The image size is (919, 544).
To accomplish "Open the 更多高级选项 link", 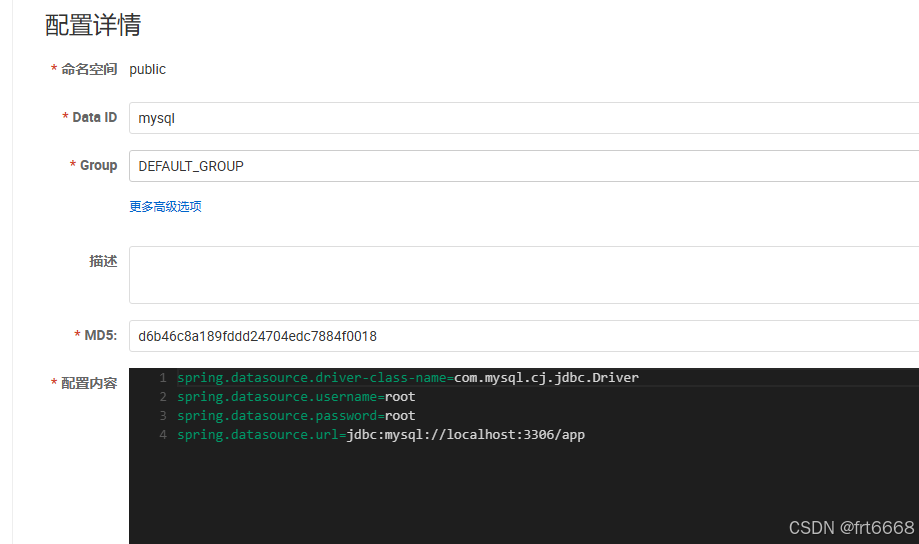I will coord(165,206).
